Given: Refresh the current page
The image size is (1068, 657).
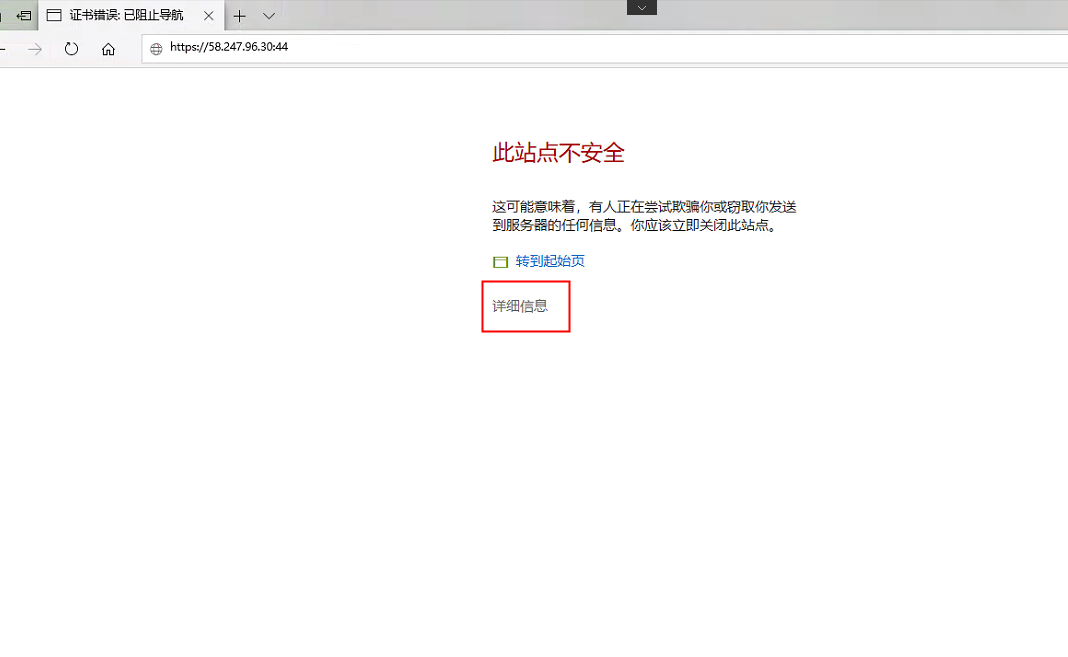Looking at the screenshot, I should click(x=71, y=48).
